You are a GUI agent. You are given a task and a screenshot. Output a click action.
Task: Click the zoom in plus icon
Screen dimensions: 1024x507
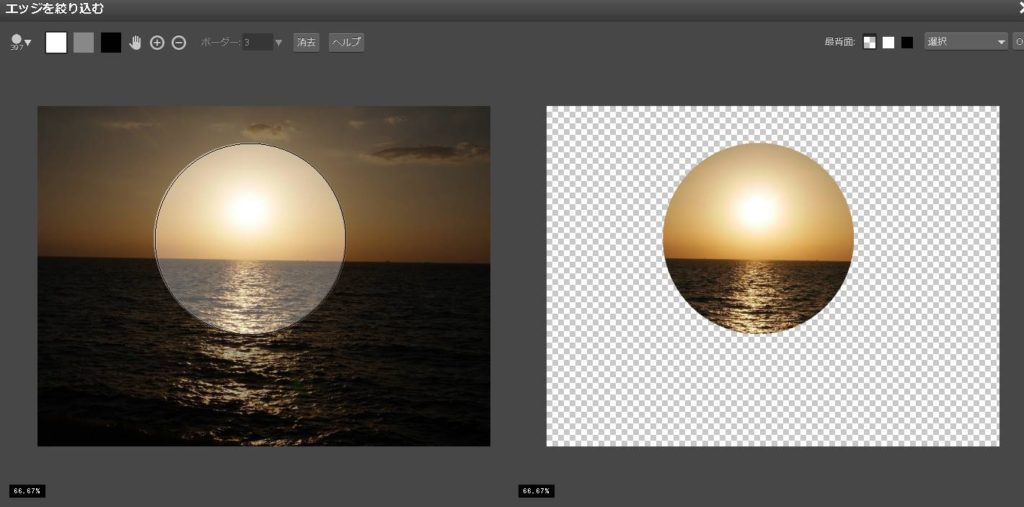coord(157,42)
